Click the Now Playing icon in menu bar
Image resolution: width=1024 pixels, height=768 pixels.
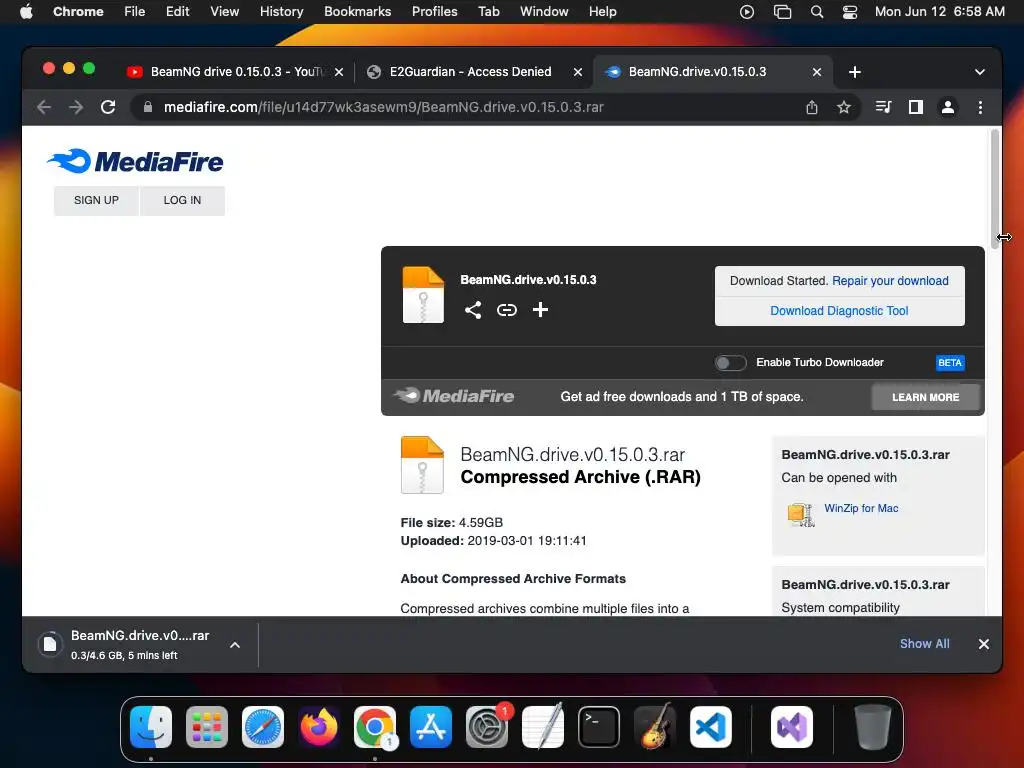pos(746,12)
